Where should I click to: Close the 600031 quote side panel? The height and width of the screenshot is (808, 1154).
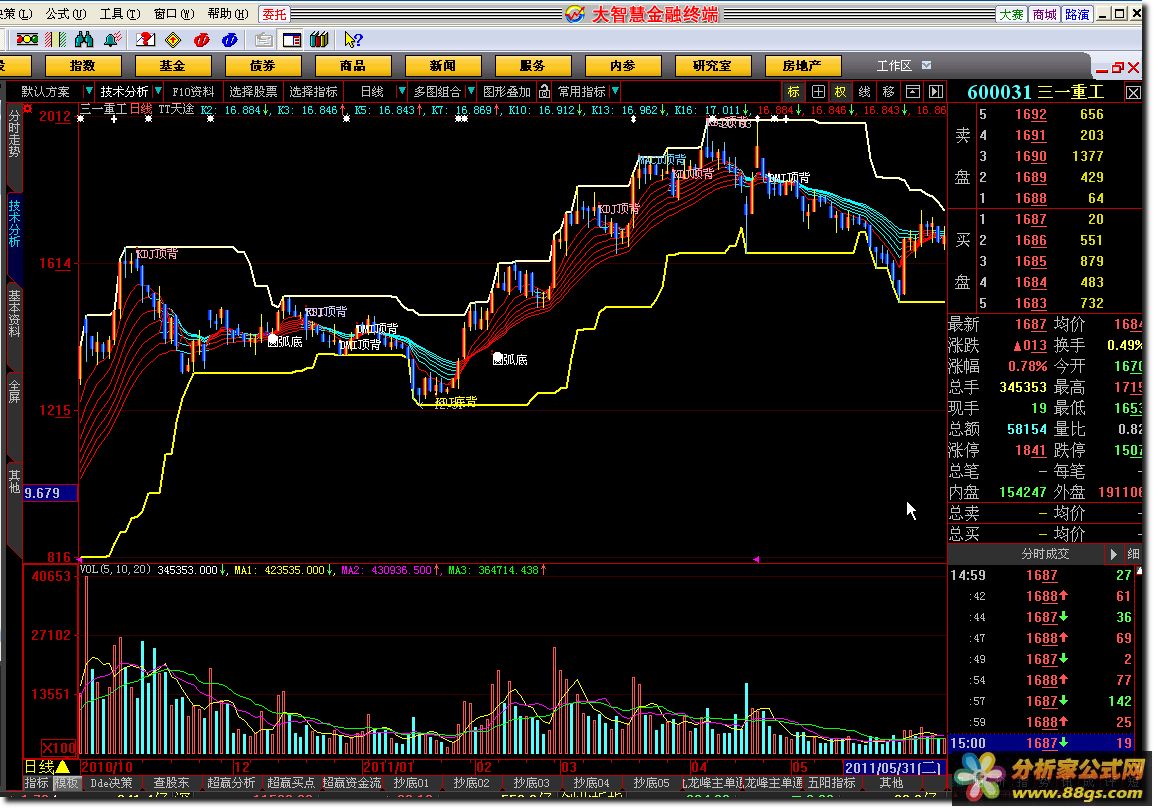pos(1133,92)
